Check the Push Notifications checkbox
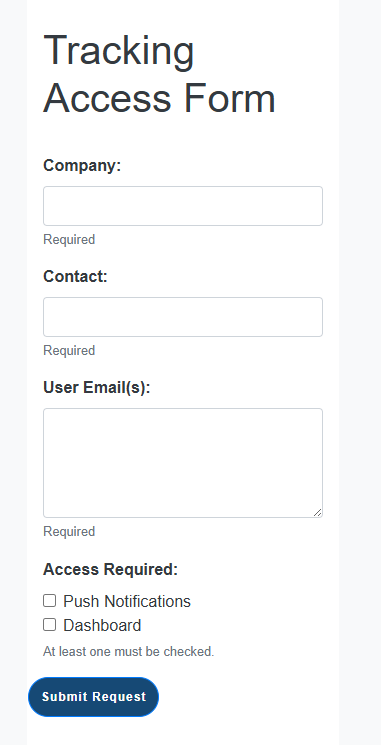This screenshot has height=745, width=381. coord(49,601)
